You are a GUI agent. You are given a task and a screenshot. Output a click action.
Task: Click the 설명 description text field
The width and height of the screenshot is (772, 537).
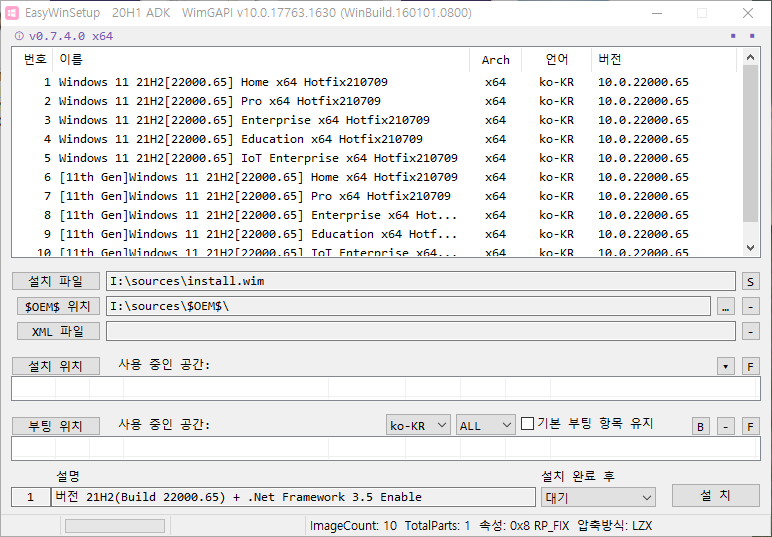point(293,497)
